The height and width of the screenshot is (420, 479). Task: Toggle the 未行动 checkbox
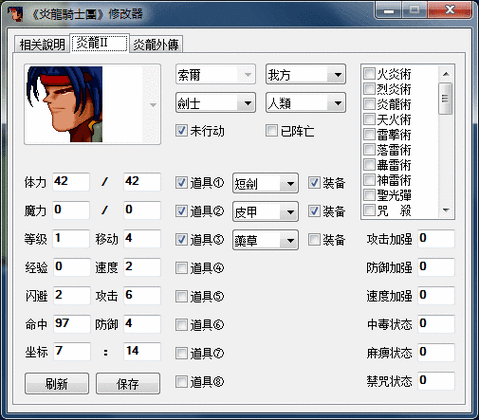click(x=182, y=130)
